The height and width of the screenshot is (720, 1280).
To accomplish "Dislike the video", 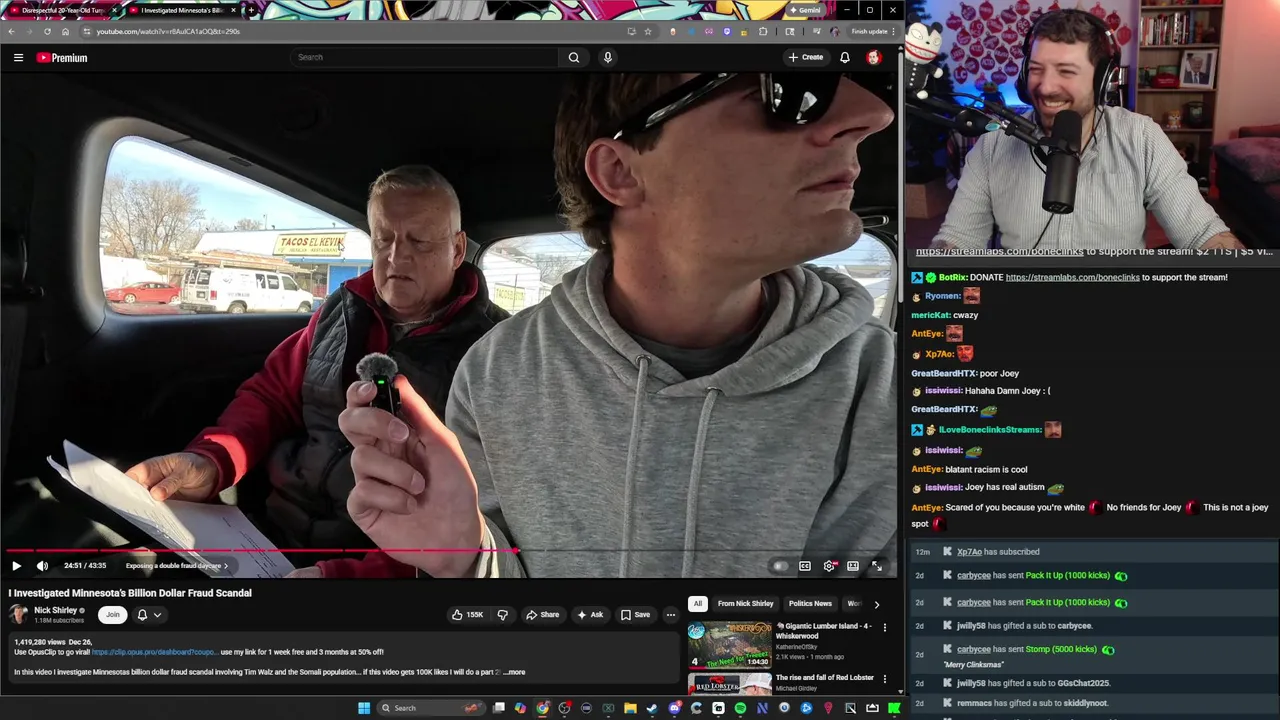I will pyautogui.click(x=503, y=615).
